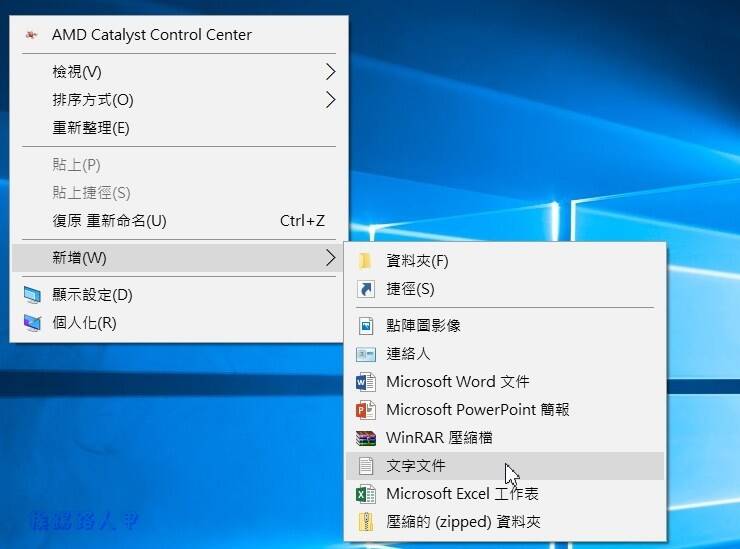Choose 排序方式(O) from context menu

[x=179, y=100]
